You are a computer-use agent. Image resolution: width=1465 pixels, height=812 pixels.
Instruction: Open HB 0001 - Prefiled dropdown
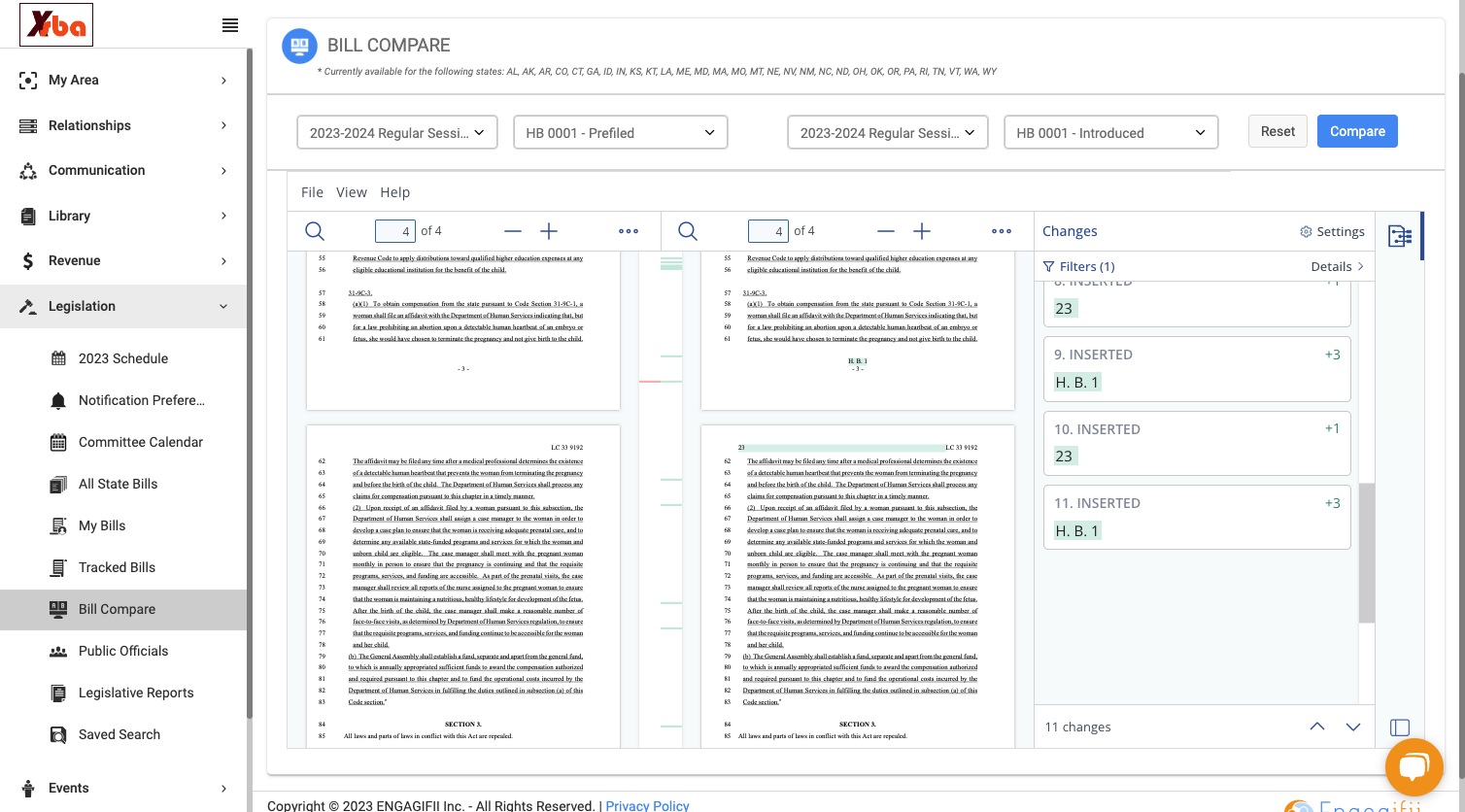click(x=621, y=132)
